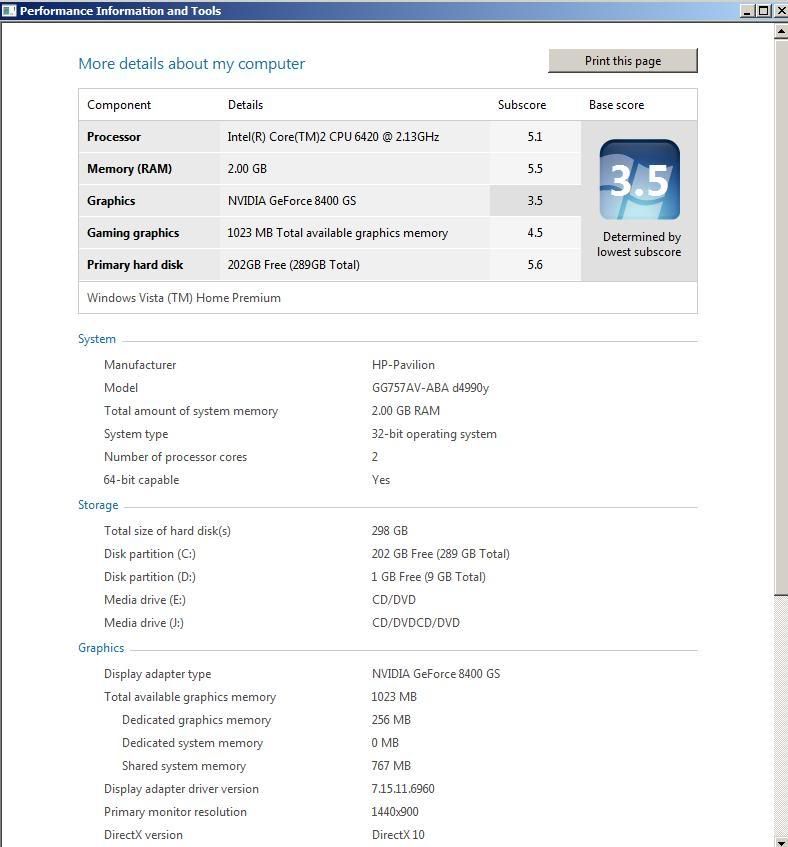Click the Gaming graphics row label

click(x=133, y=233)
